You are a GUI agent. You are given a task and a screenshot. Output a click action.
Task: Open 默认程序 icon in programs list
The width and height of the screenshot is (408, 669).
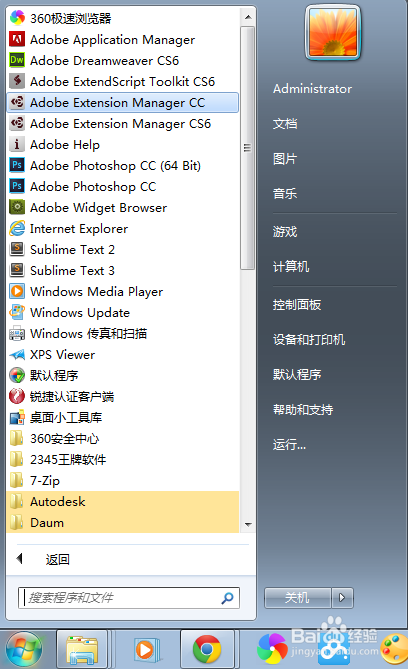click(x=17, y=375)
